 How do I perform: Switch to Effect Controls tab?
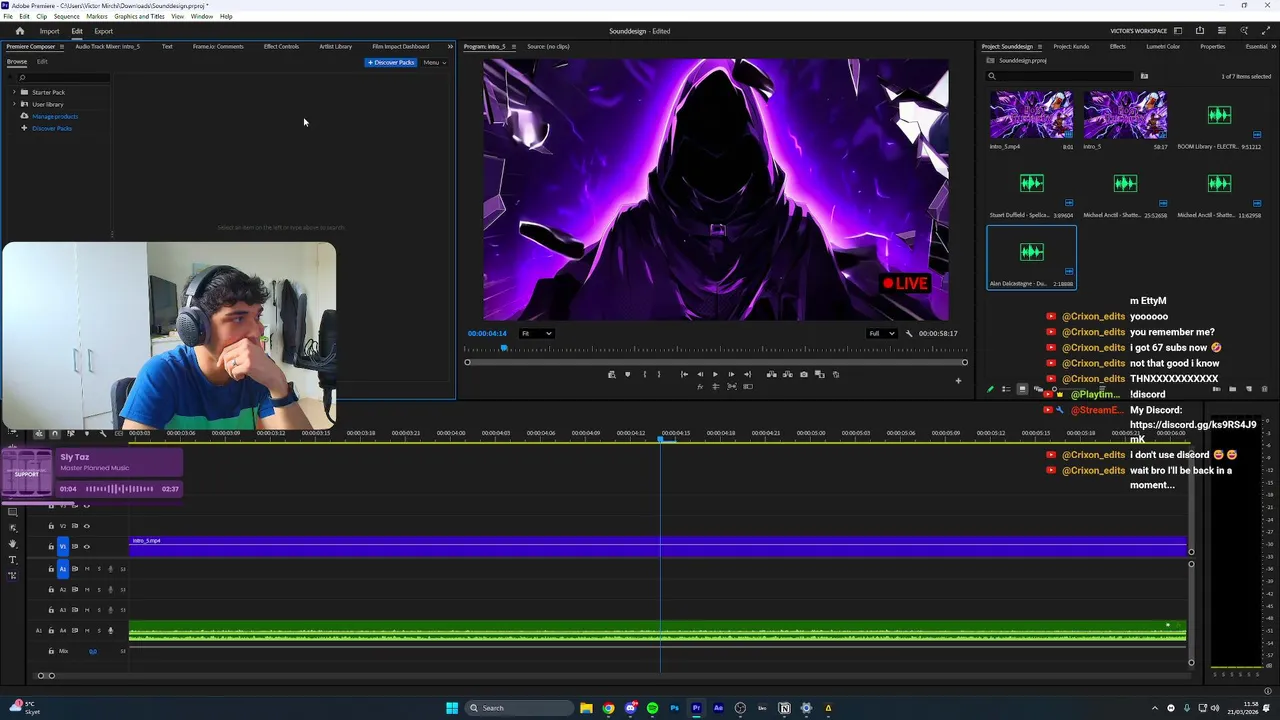coord(281,46)
